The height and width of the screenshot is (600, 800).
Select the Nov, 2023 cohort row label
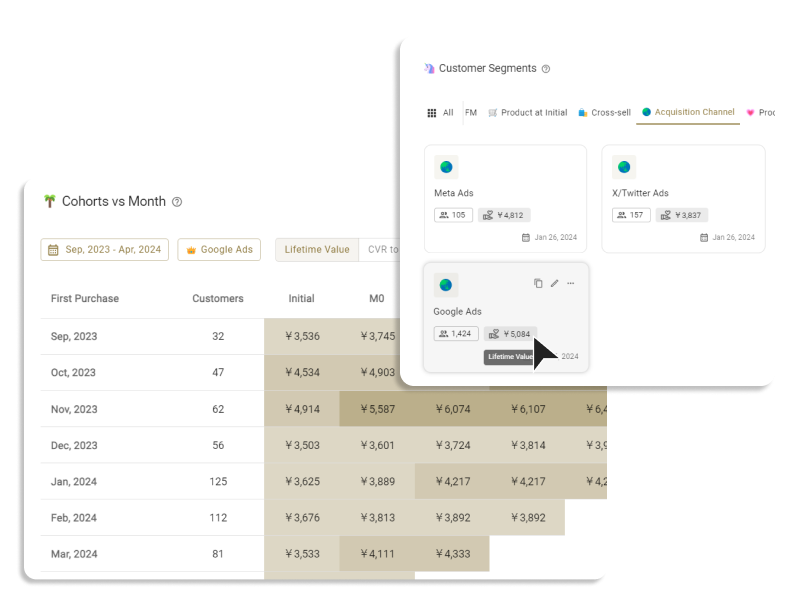pos(74,409)
